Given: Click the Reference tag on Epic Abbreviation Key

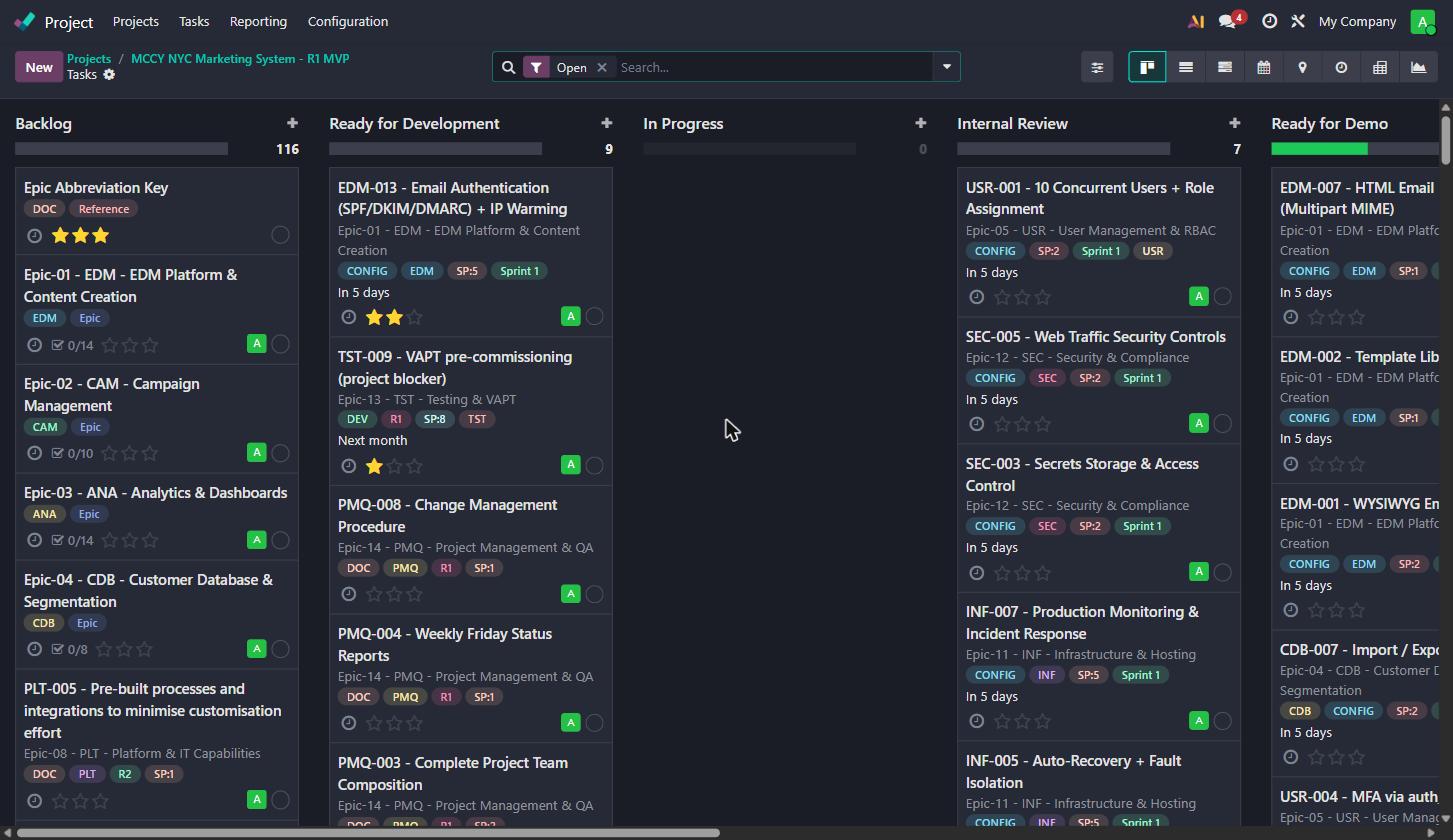Looking at the screenshot, I should click(104, 209).
